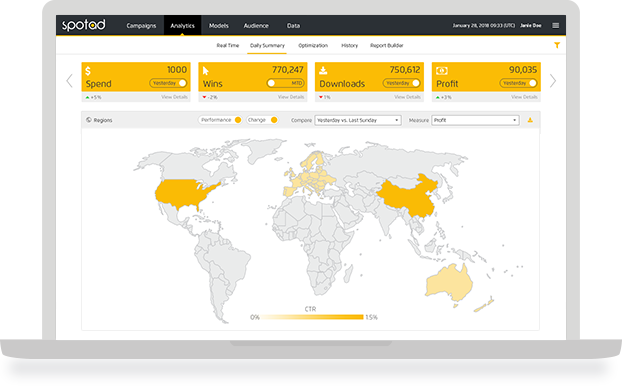Select the Analytics menu
Viewport: 622px width, 386px height.
(x=182, y=26)
